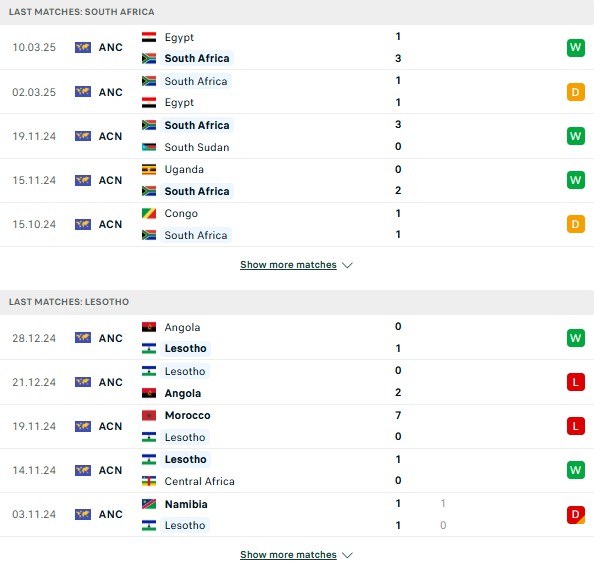Expand more South Africa matches via chevron

tap(347, 265)
